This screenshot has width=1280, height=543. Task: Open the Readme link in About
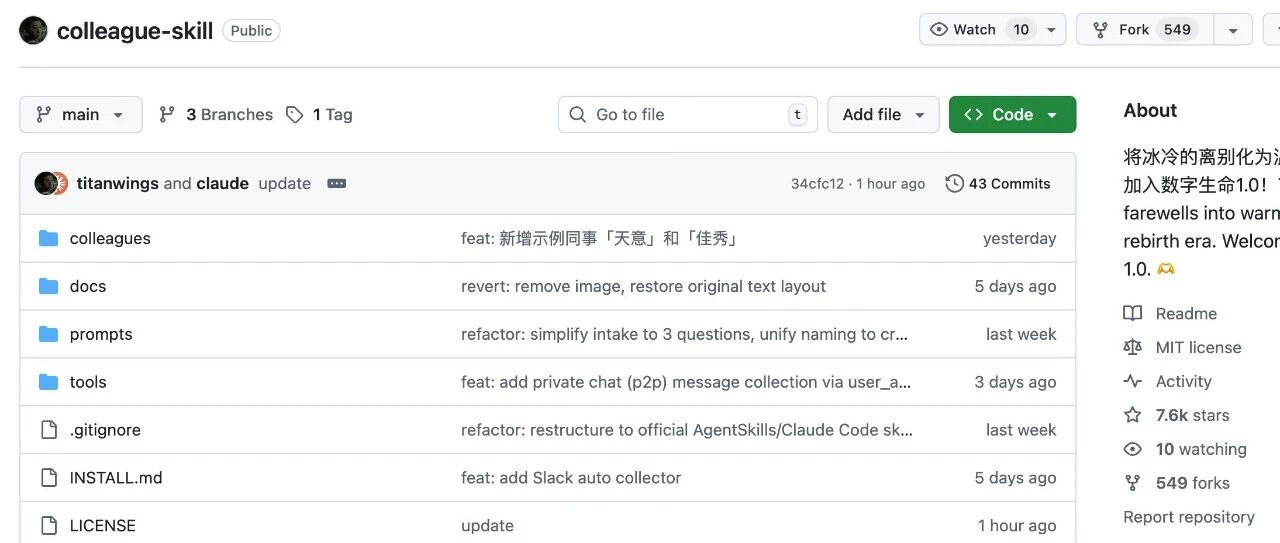[x=1186, y=313]
